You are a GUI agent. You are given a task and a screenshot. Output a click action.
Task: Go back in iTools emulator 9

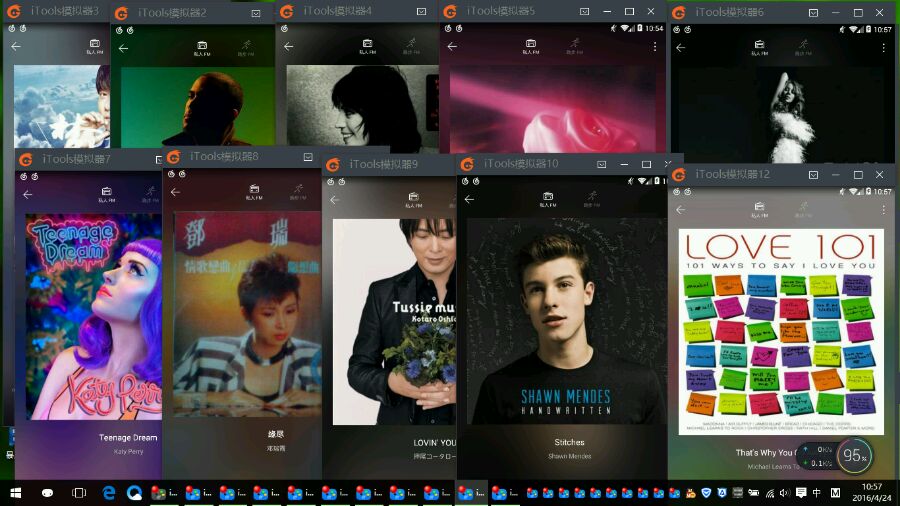335,200
